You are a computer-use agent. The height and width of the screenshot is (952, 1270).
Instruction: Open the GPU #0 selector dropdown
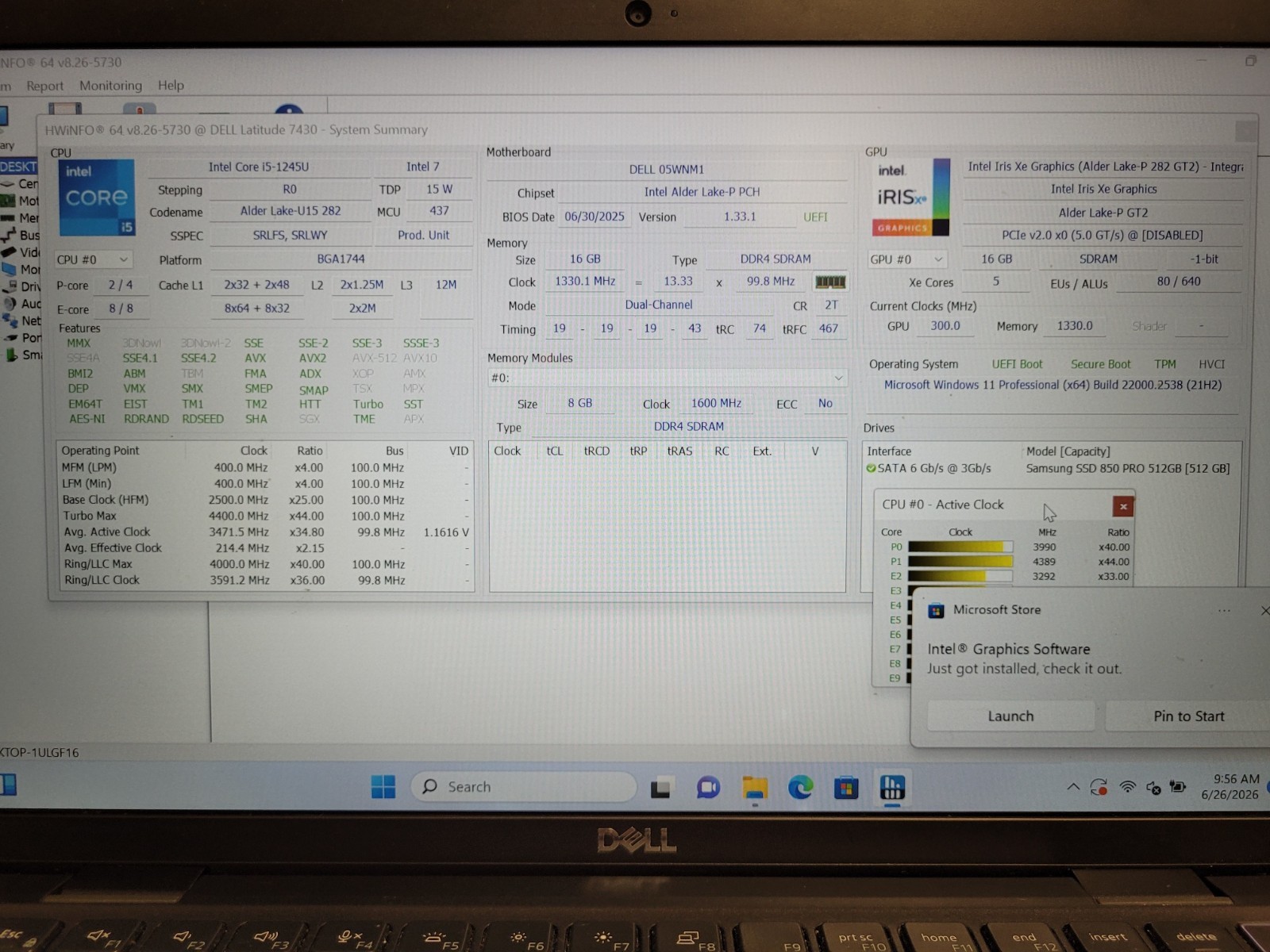908,259
